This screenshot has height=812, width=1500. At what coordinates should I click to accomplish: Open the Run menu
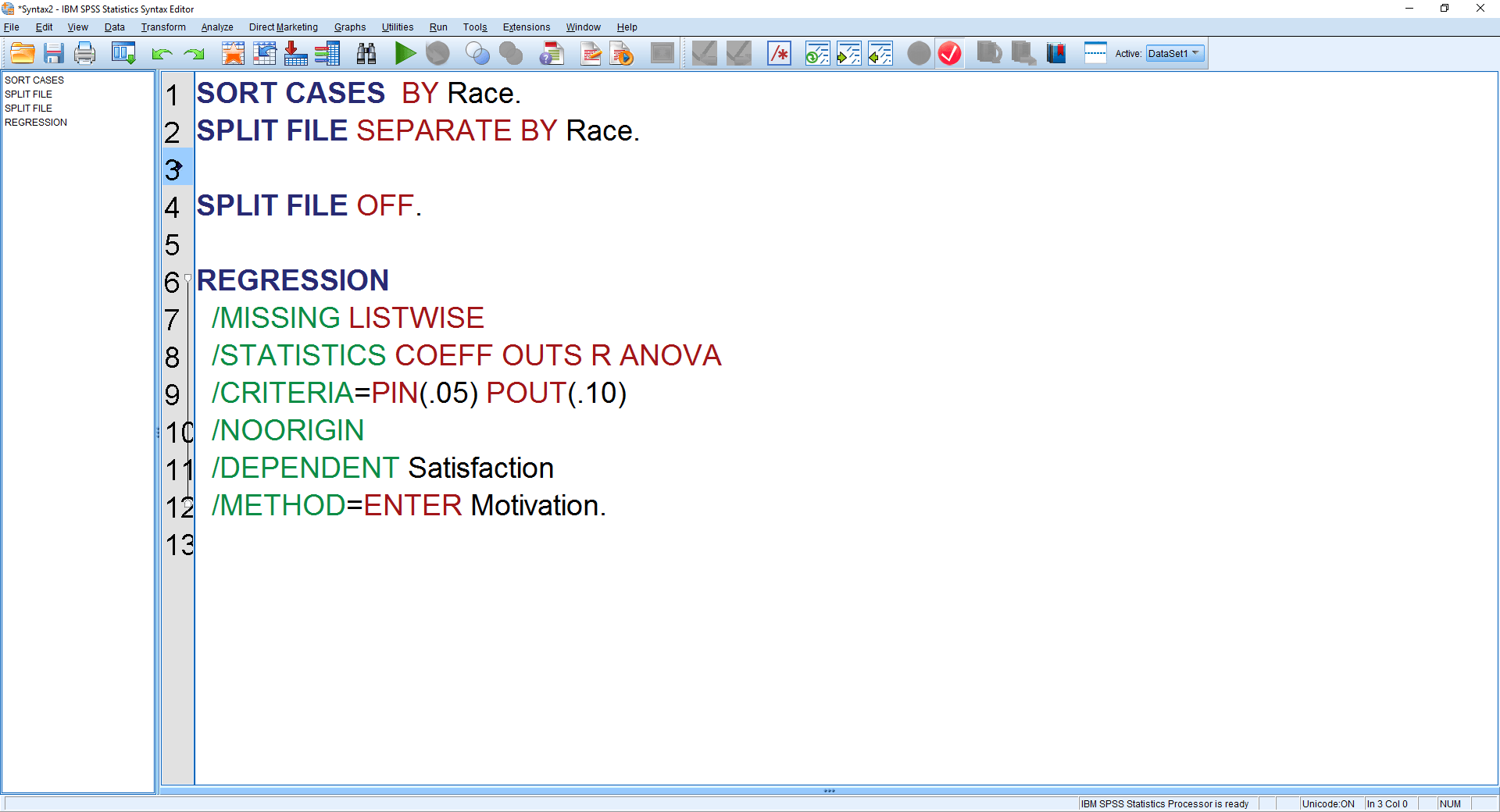click(437, 27)
